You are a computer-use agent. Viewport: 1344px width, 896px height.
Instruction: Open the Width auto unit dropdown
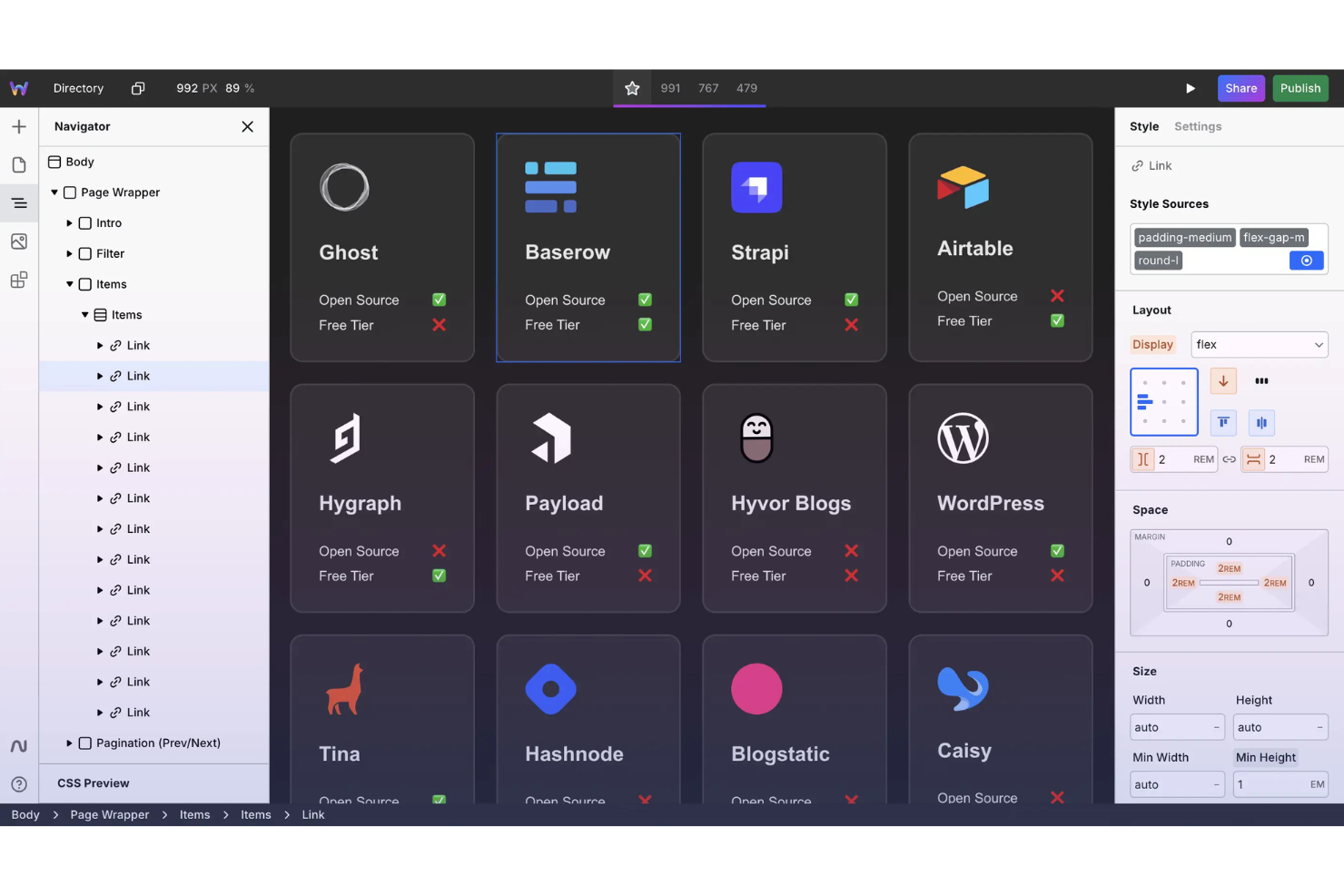click(x=1217, y=727)
